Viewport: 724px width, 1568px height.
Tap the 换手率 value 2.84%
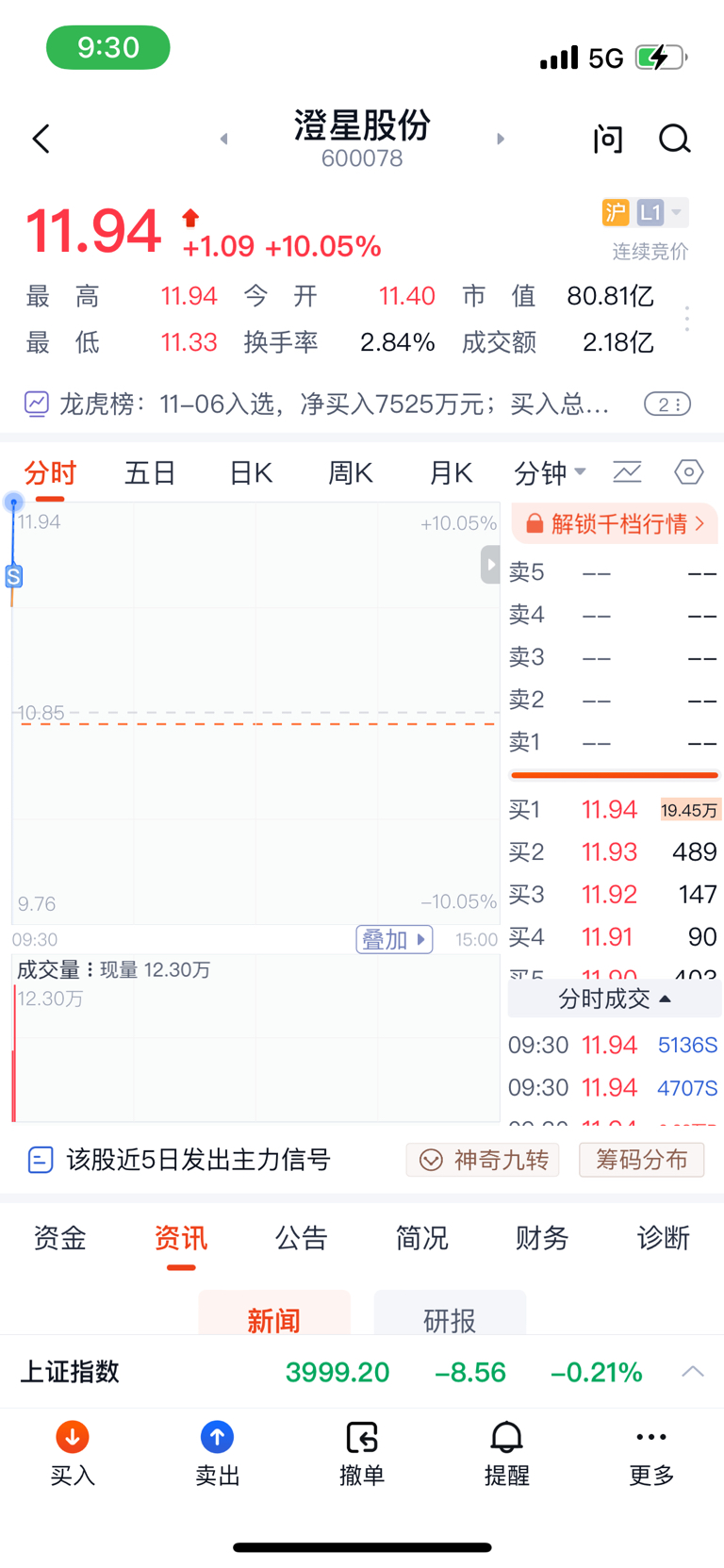(397, 342)
